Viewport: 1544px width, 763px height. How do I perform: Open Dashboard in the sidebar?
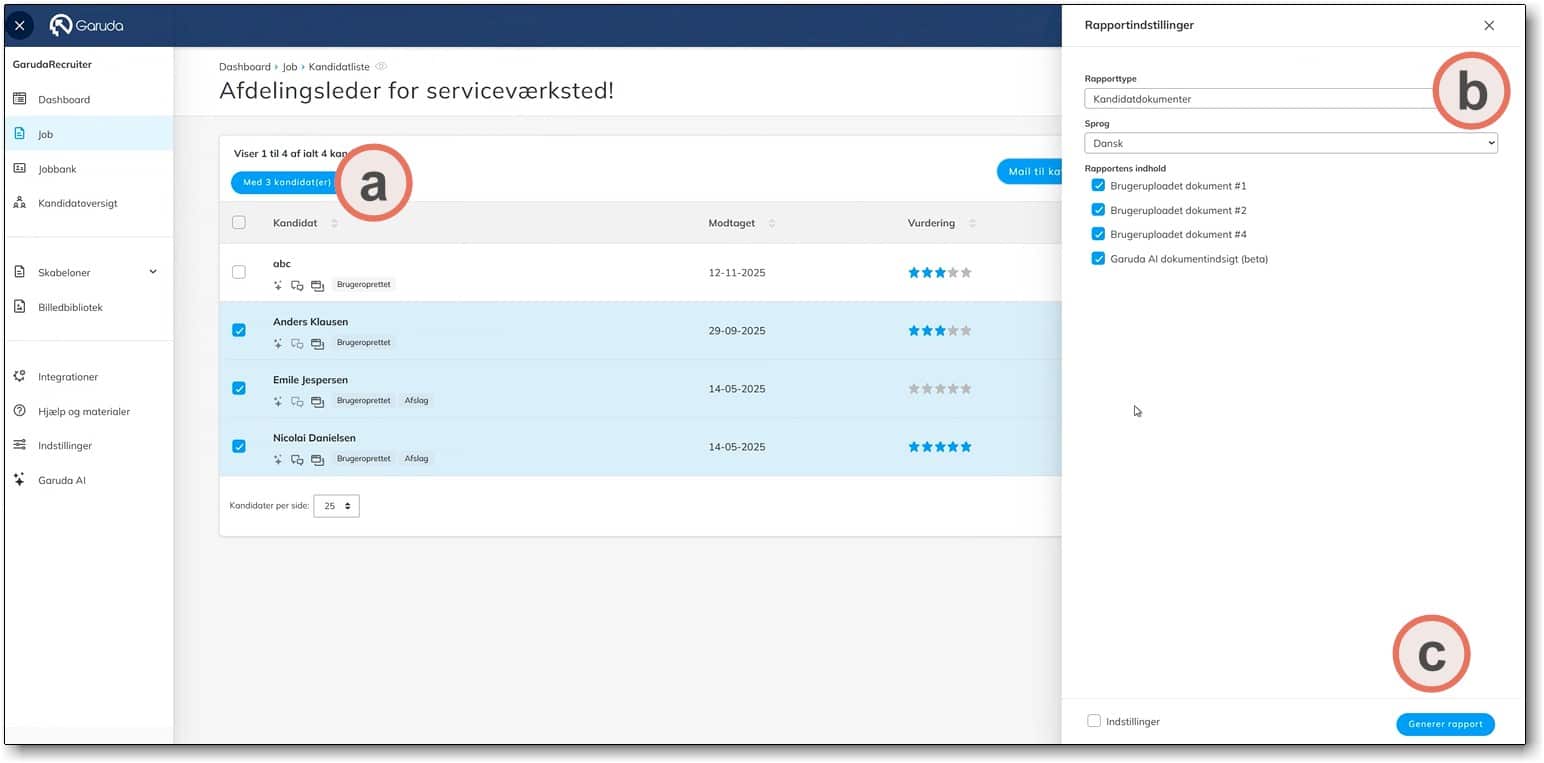coord(64,99)
